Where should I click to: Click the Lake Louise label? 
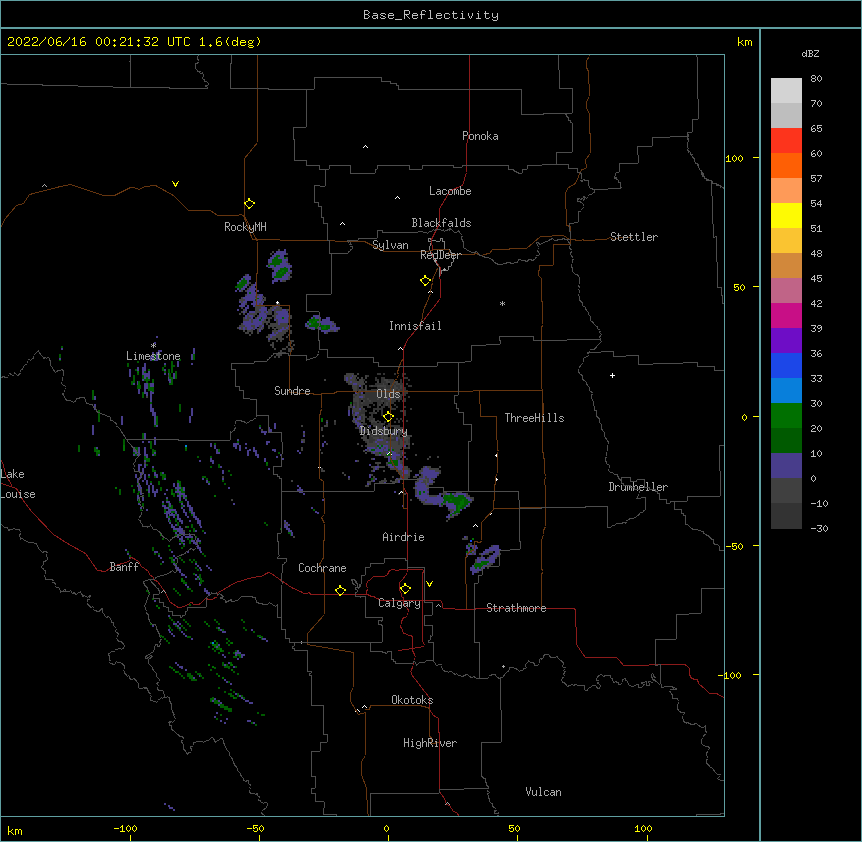tap(17, 484)
